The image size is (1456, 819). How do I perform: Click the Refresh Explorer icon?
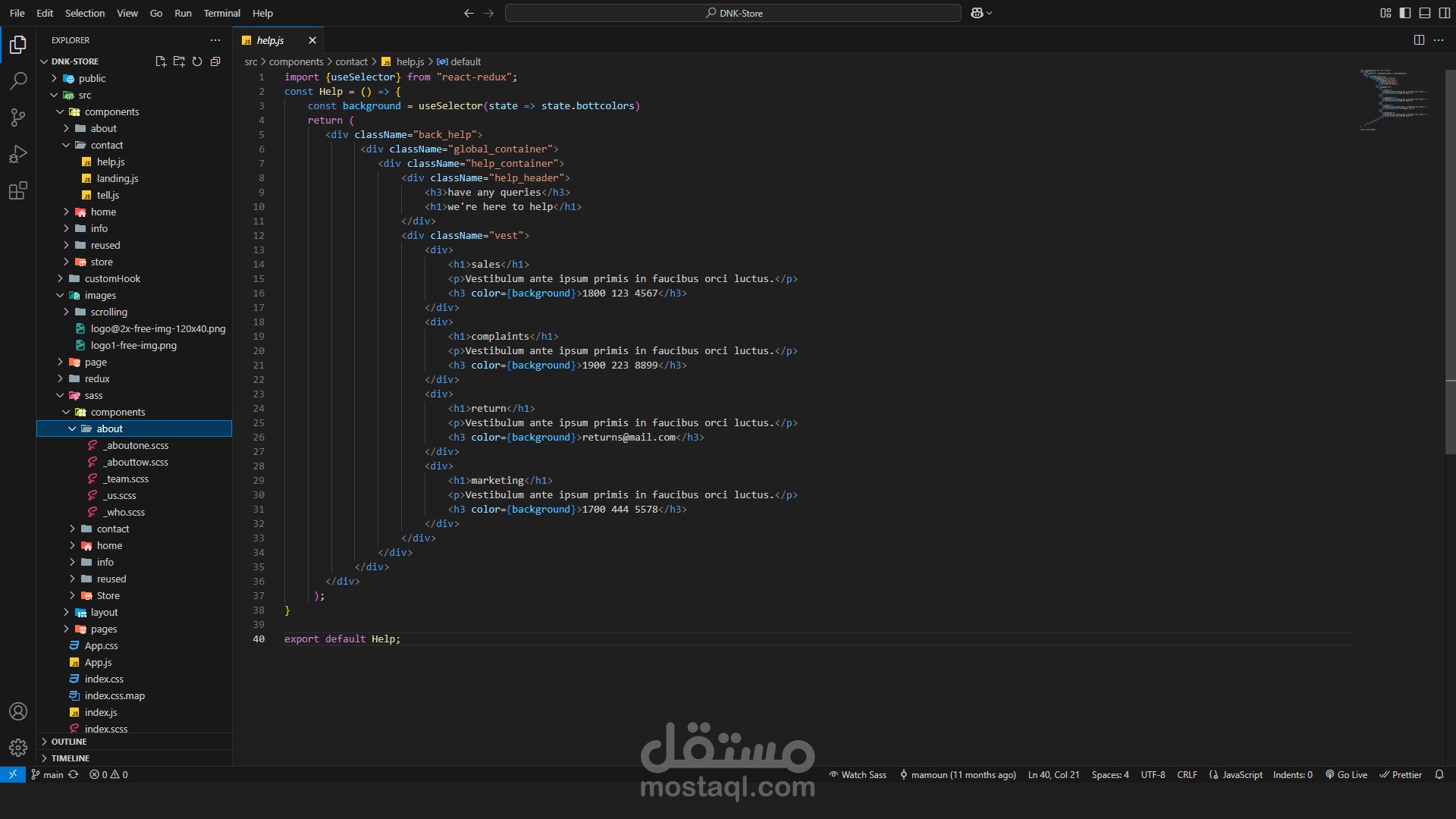tap(197, 61)
